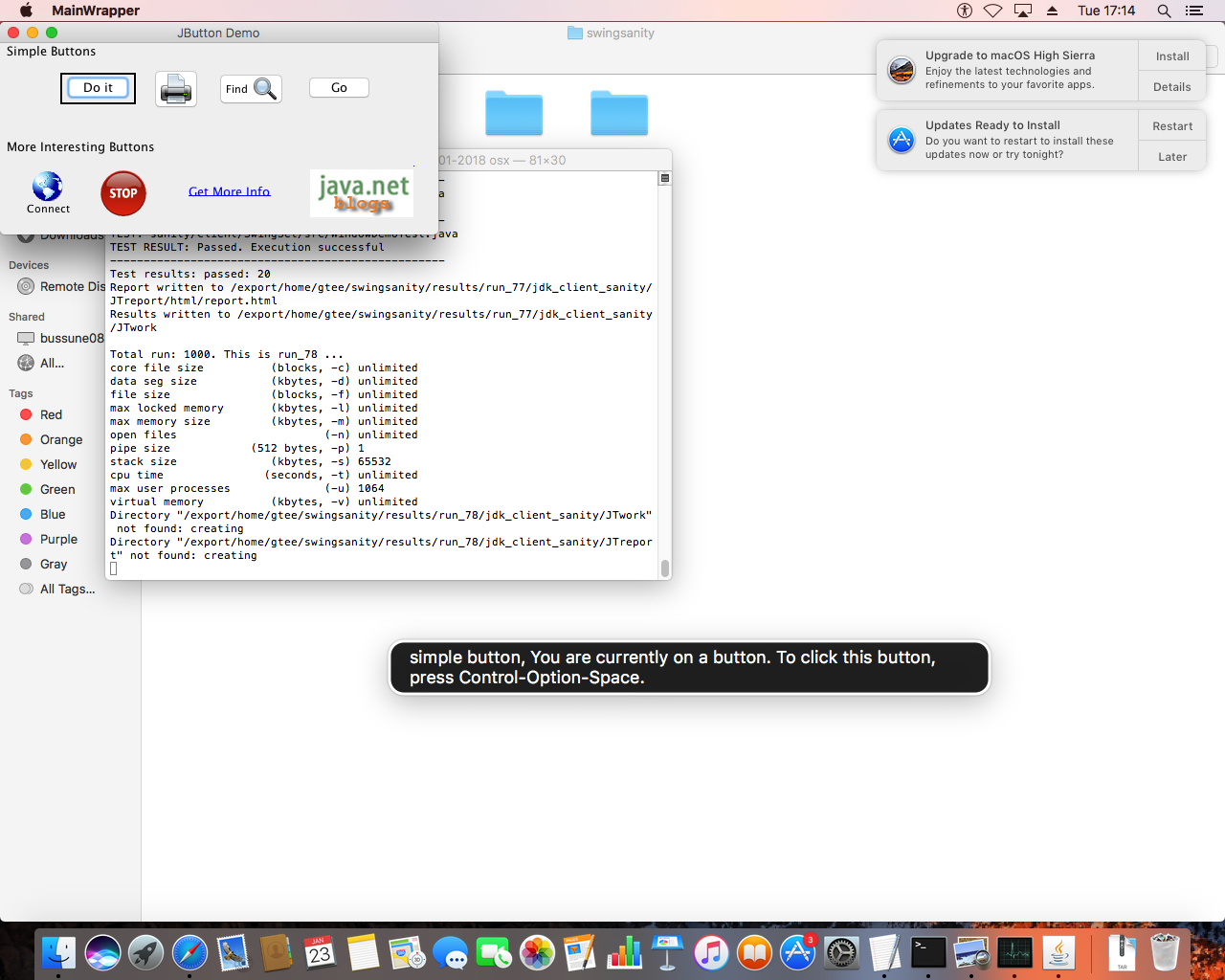Click the java.net blogs image button
Image resolution: width=1225 pixels, height=980 pixels.
click(363, 192)
